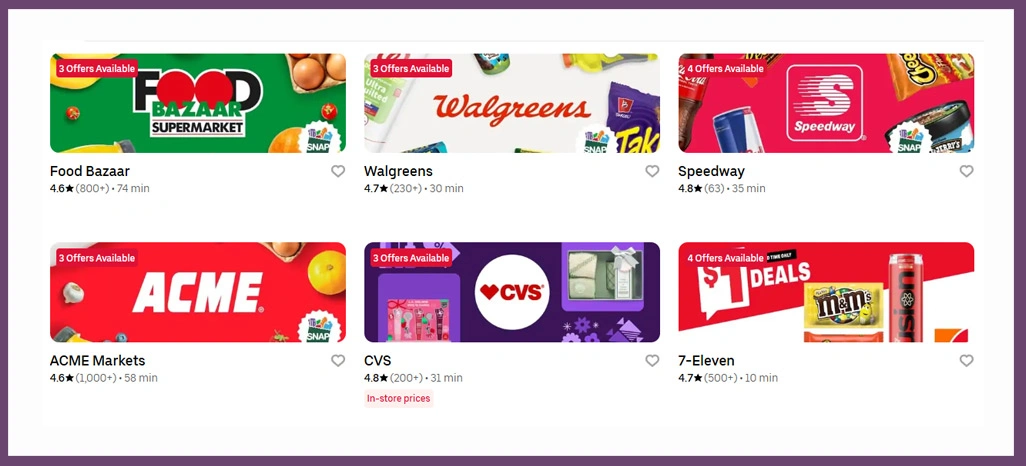Add ACME Markets to favorites heart
This screenshot has width=1026, height=466.
pos(338,361)
